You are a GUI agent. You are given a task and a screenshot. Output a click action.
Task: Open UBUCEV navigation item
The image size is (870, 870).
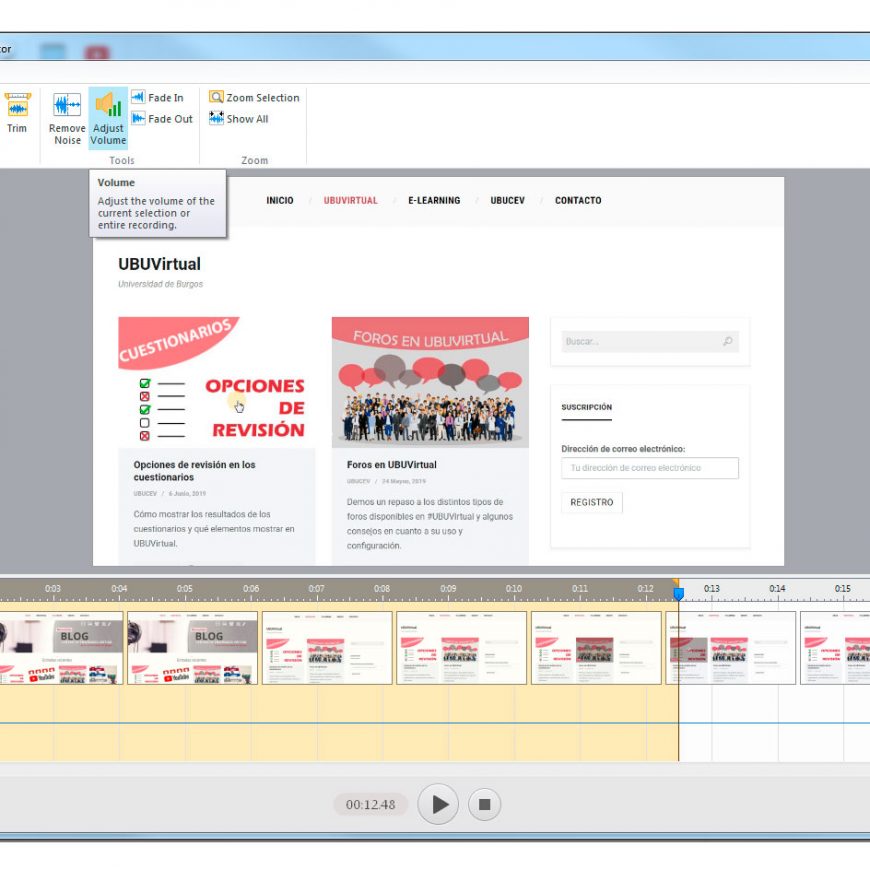click(x=508, y=200)
